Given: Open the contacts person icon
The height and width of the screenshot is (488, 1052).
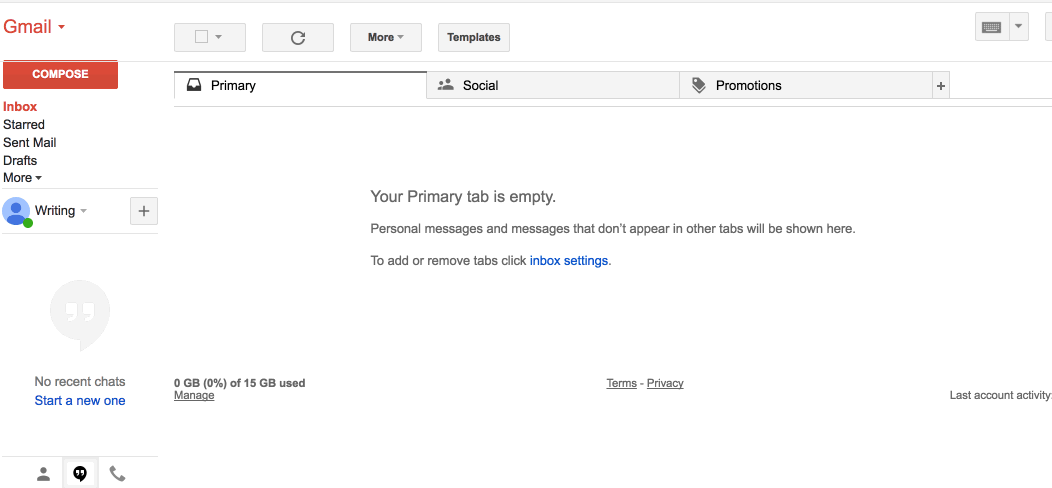Looking at the screenshot, I should click(43, 474).
